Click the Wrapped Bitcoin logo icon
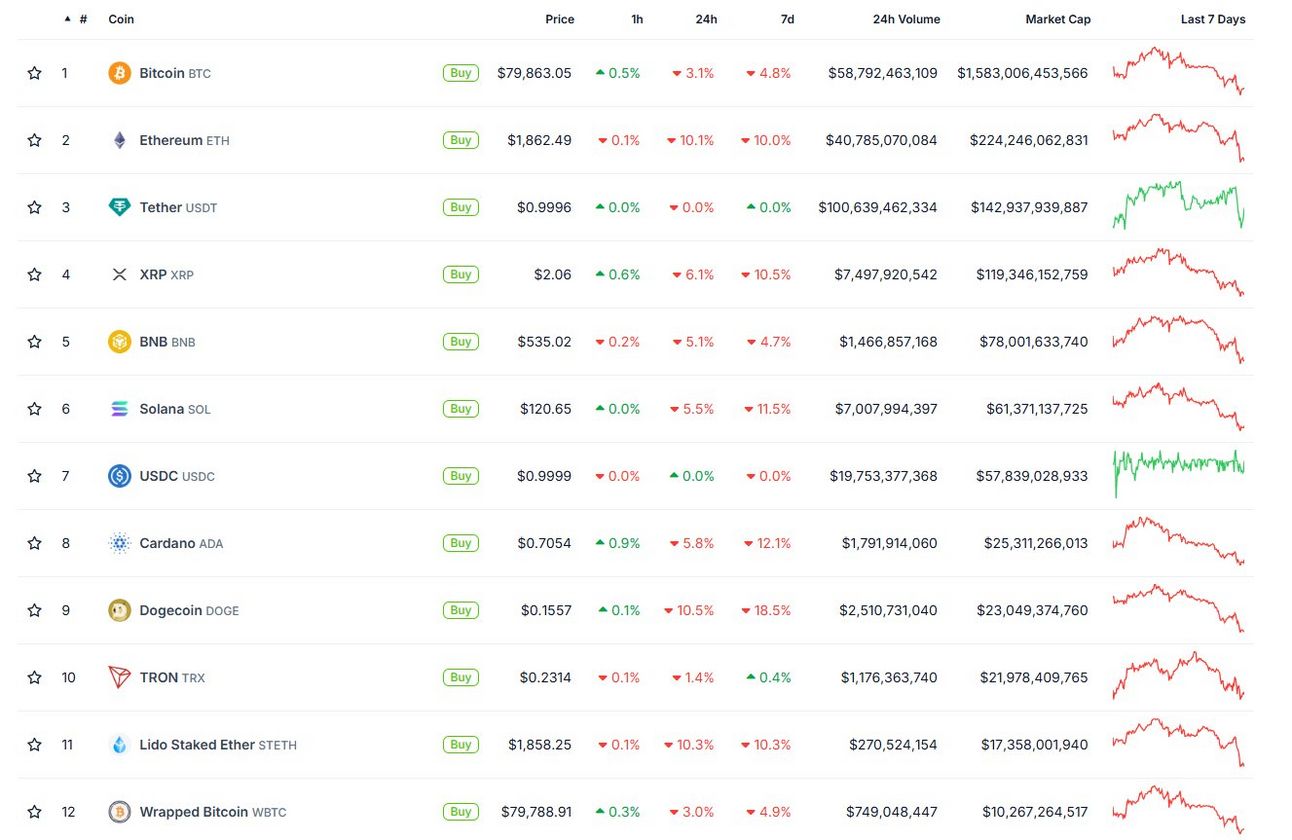This screenshot has width=1292, height=840. coord(120,812)
